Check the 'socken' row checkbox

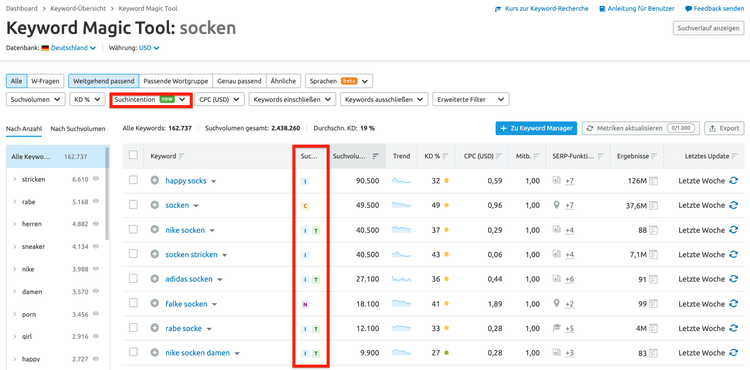[133, 205]
